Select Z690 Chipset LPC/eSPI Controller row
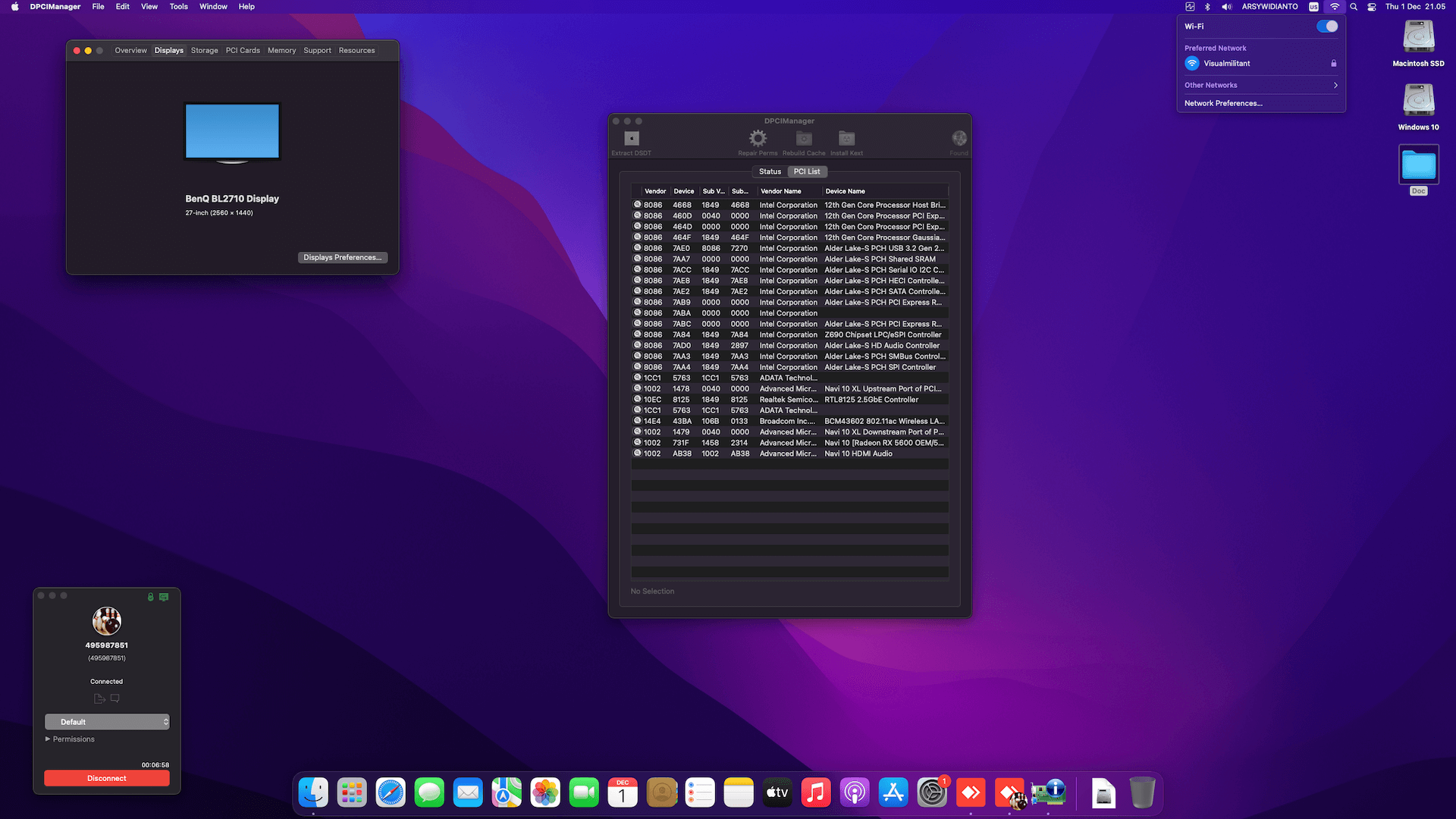The width and height of the screenshot is (1456, 819). (790, 334)
